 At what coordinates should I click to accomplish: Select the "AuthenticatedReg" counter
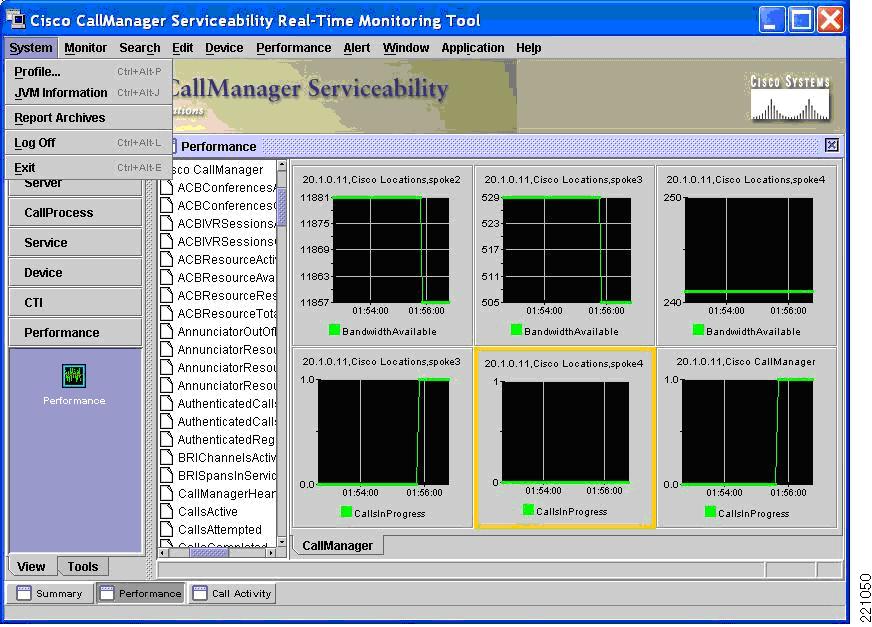226,440
